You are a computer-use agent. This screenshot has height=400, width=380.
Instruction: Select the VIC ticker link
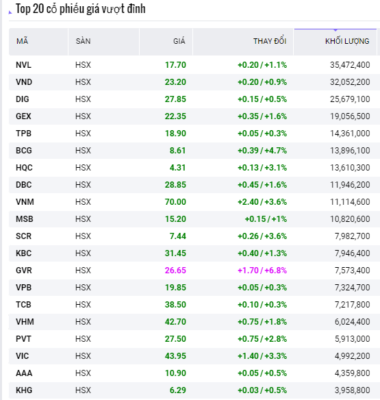coord(22,356)
